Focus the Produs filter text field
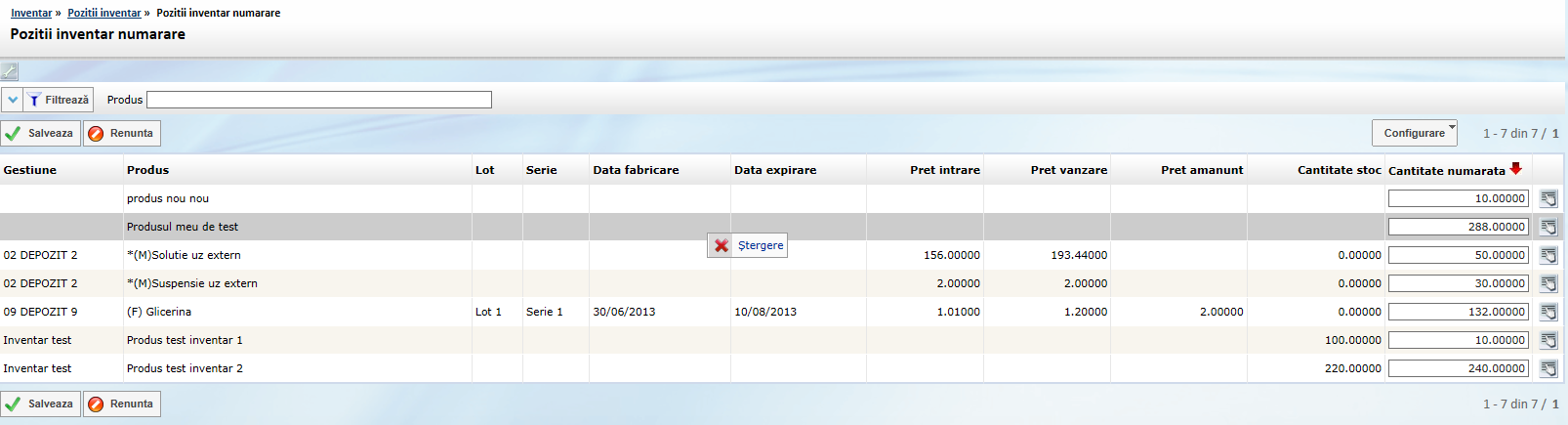This screenshot has width=1568, height=425. 319,100
